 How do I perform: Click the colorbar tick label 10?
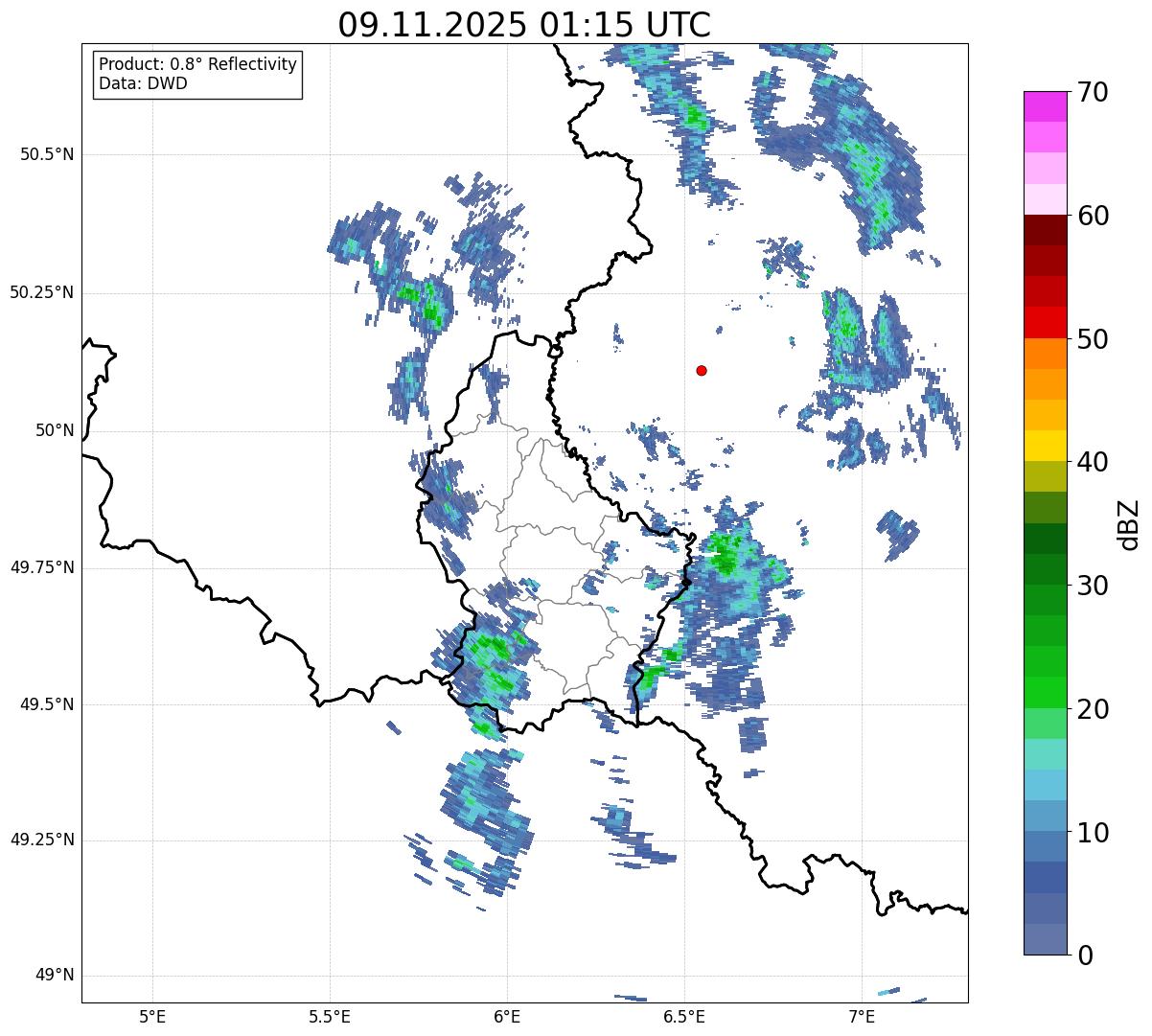point(1093,833)
